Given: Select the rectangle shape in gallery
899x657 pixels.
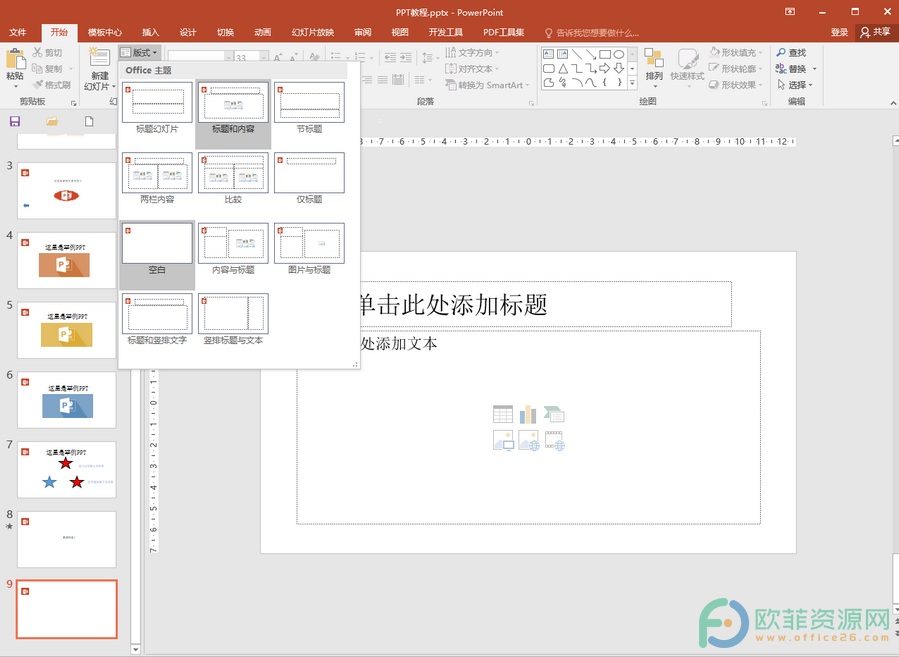Looking at the screenshot, I should [x=605, y=54].
